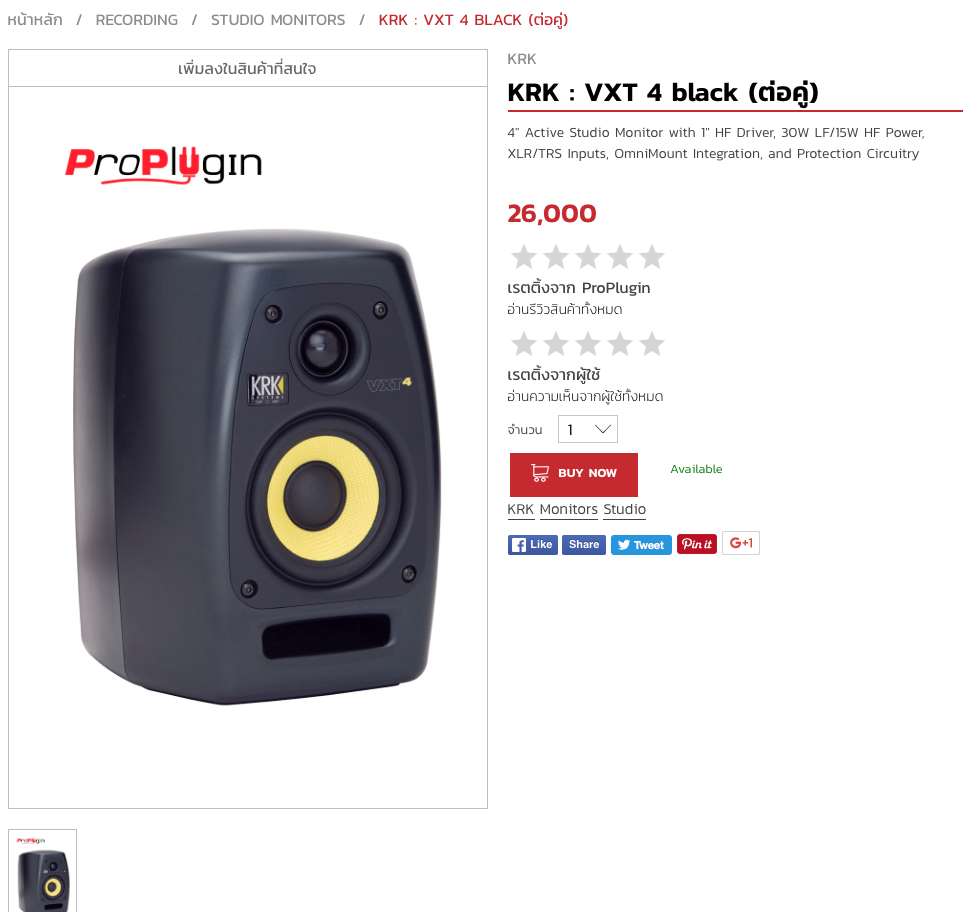Click the third star in user rating
The width and height of the screenshot is (978, 912).
(x=588, y=344)
